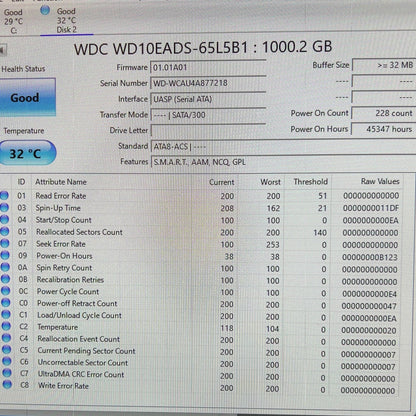The height and width of the screenshot is (416, 416).
Task: Click the Current column header
Action: (222, 182)
